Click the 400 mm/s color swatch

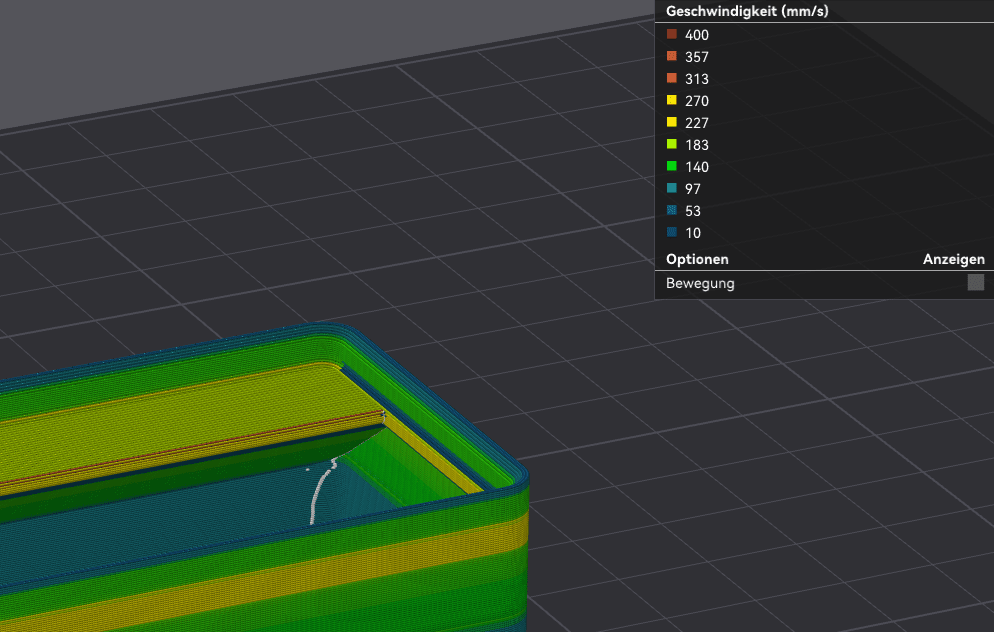(672, 34)
